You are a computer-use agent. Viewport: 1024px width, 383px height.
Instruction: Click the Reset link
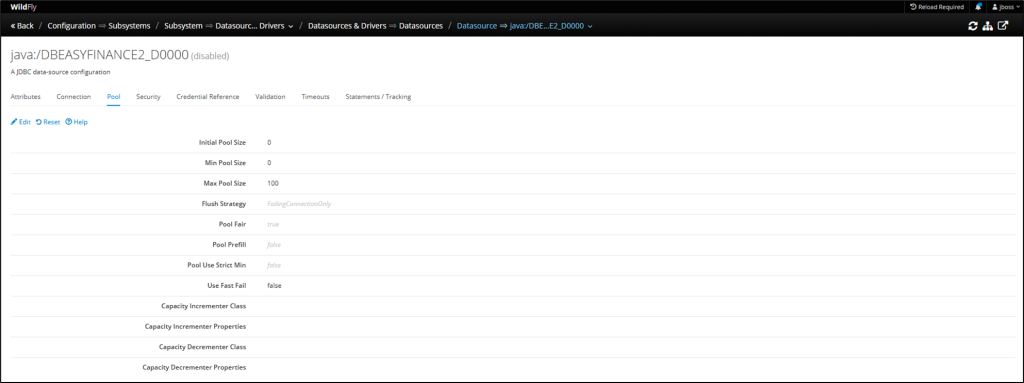pyautogui.click(x=48, y=122)
